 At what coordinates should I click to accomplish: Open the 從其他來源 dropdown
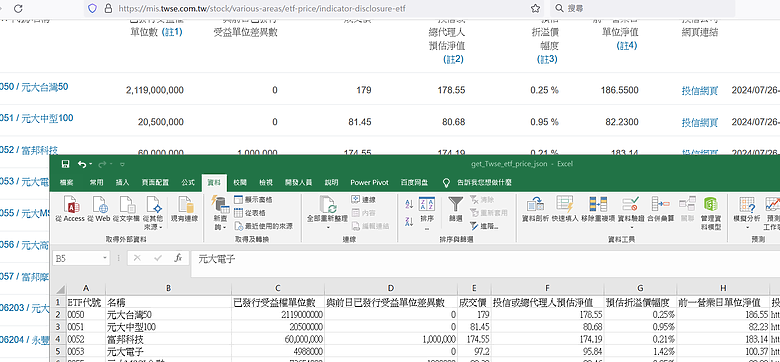coord(152,212)
